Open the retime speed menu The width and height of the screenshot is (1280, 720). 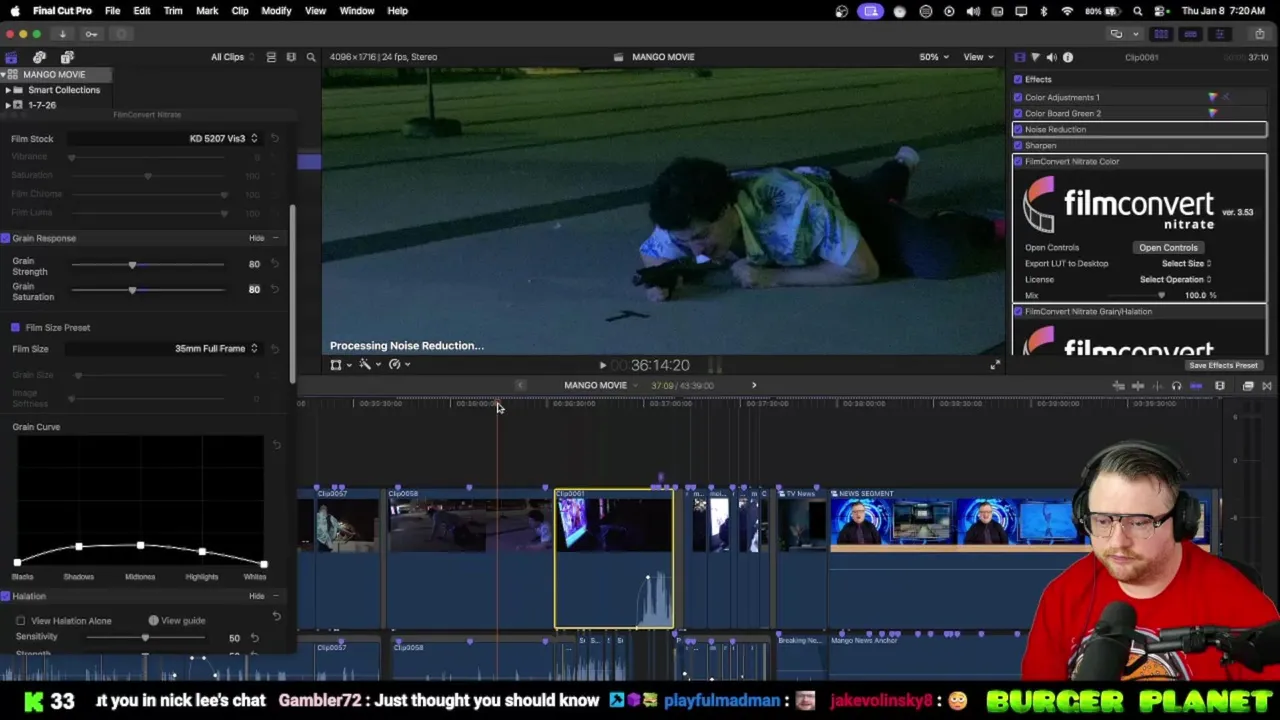399,365
